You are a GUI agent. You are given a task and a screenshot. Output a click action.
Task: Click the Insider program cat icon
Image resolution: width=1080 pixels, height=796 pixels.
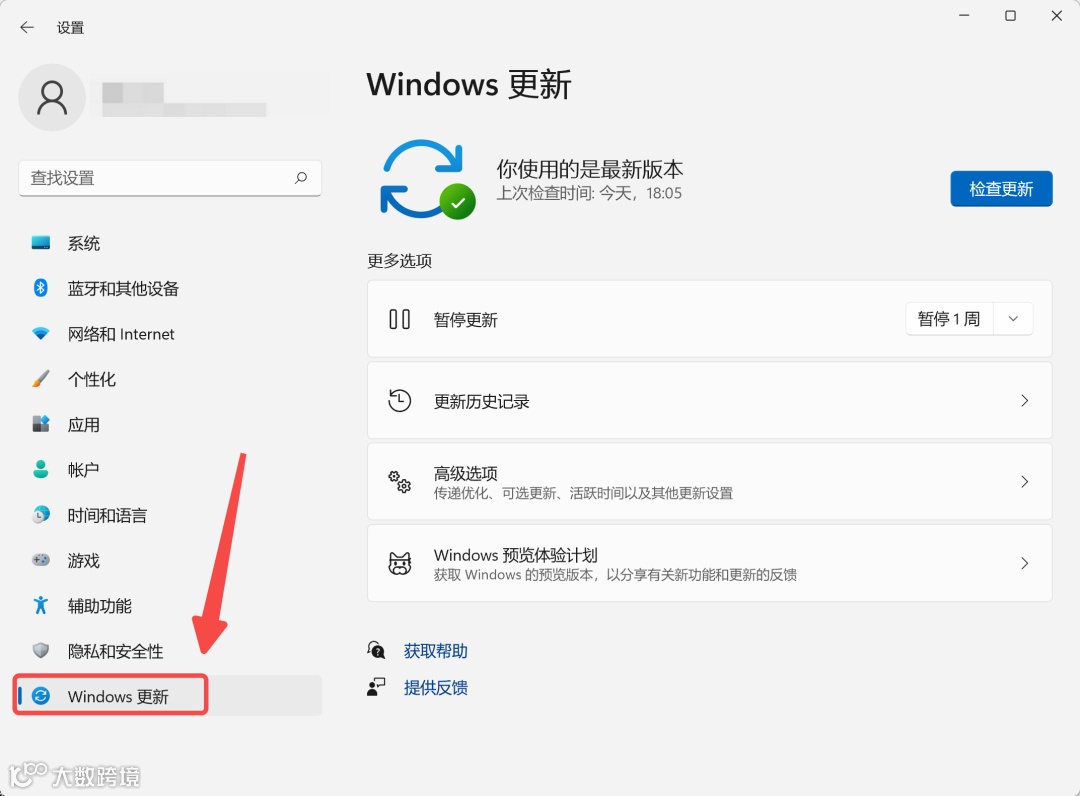[x=399, y=563]
